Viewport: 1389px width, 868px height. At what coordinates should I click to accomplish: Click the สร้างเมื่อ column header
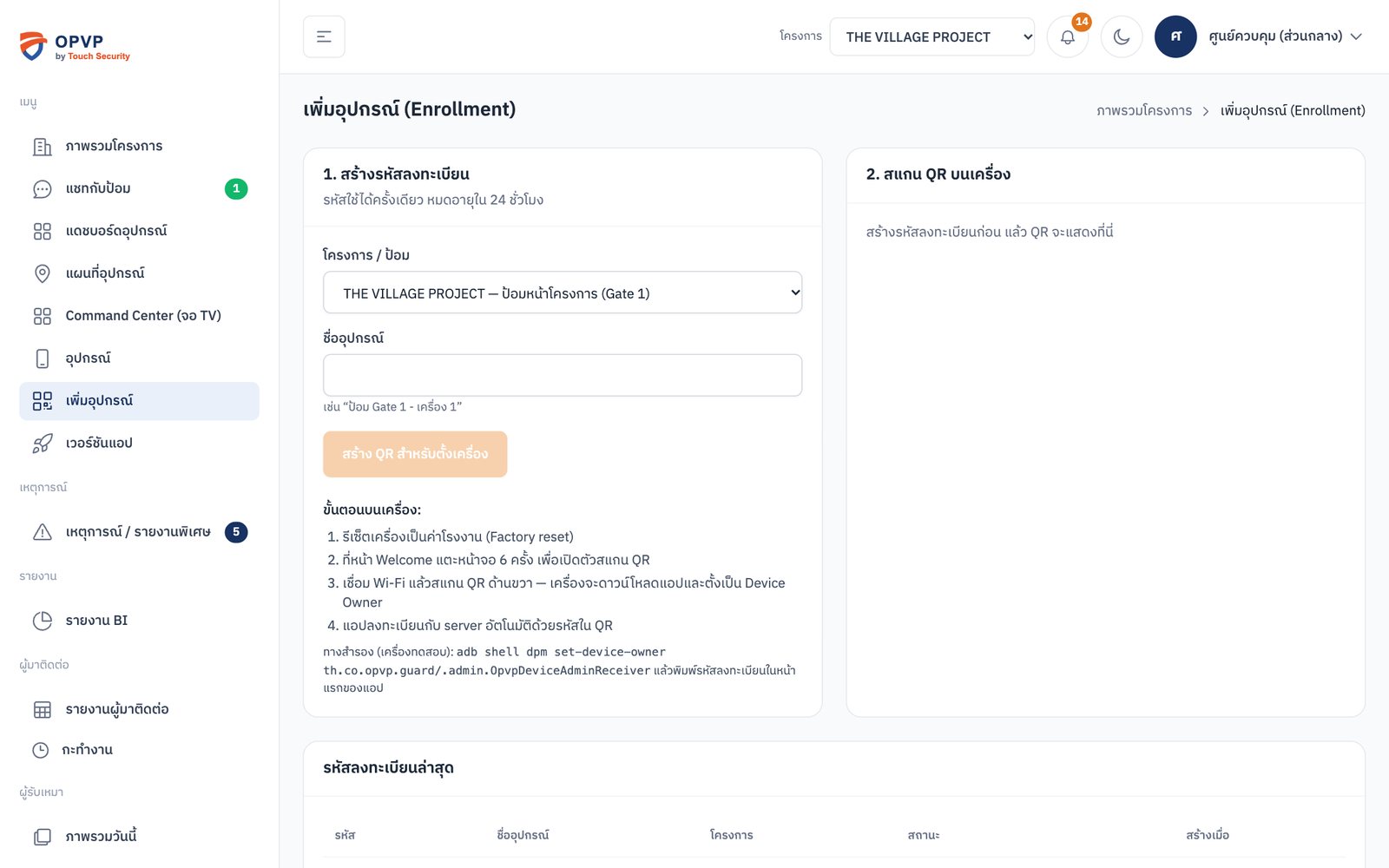tap(1208, 835)
